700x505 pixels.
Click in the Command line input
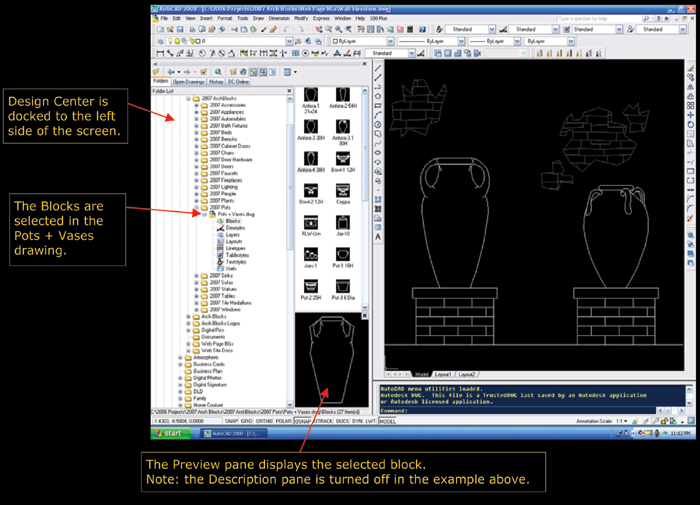[x=518, y=411]
